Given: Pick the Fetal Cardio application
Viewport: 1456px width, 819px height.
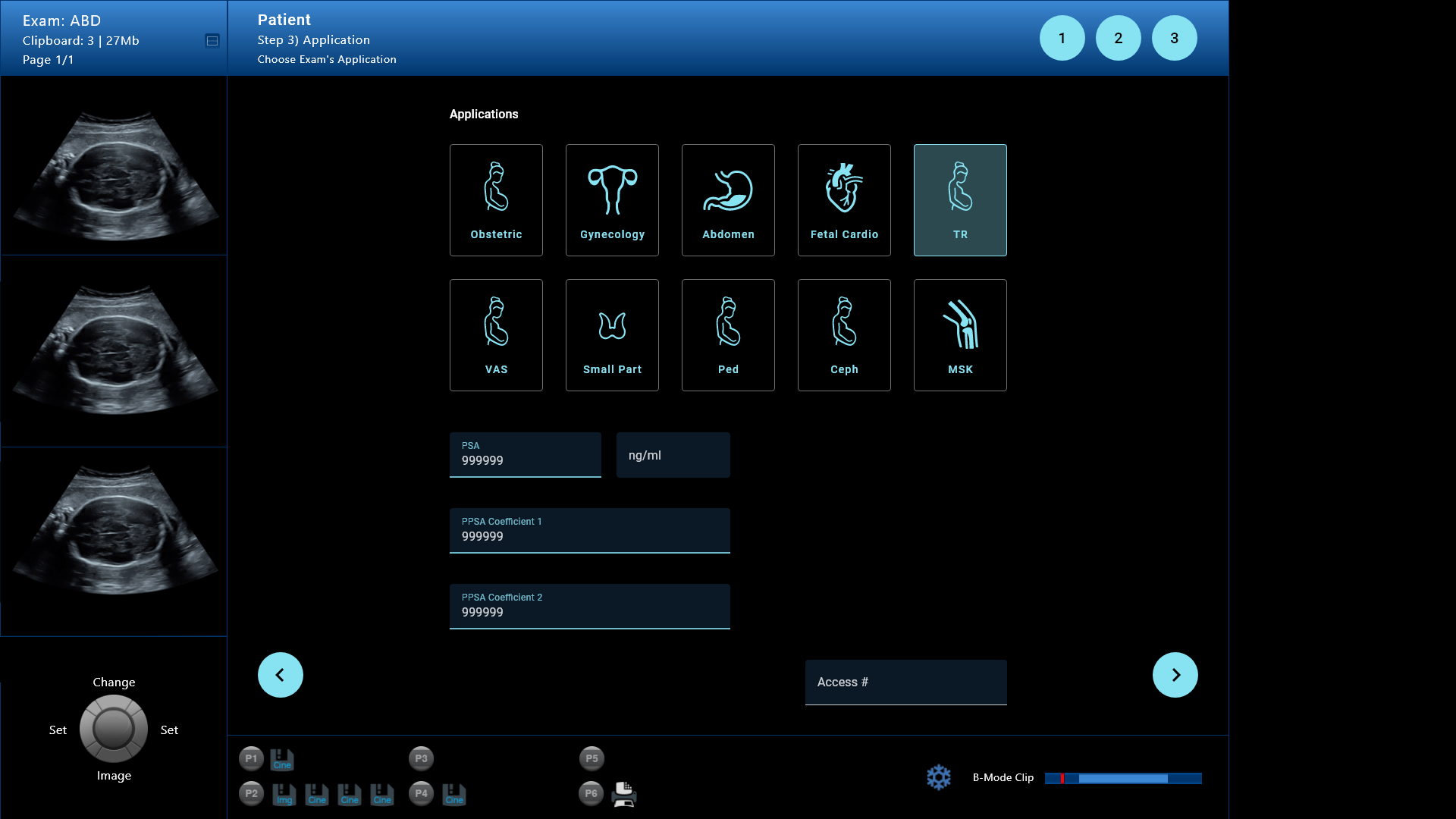Looking at the screenshot, I should click(x=844, y=200).
